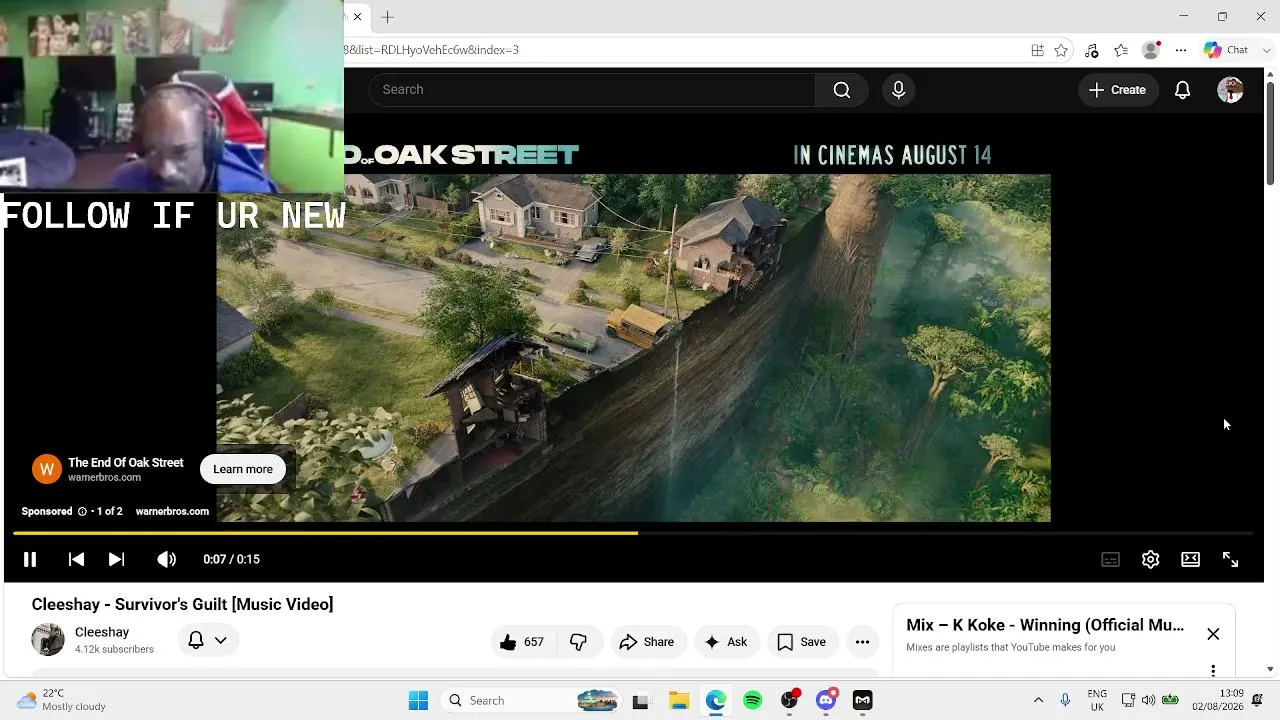Open the Edge browser profile icon

click(1152, 50)
